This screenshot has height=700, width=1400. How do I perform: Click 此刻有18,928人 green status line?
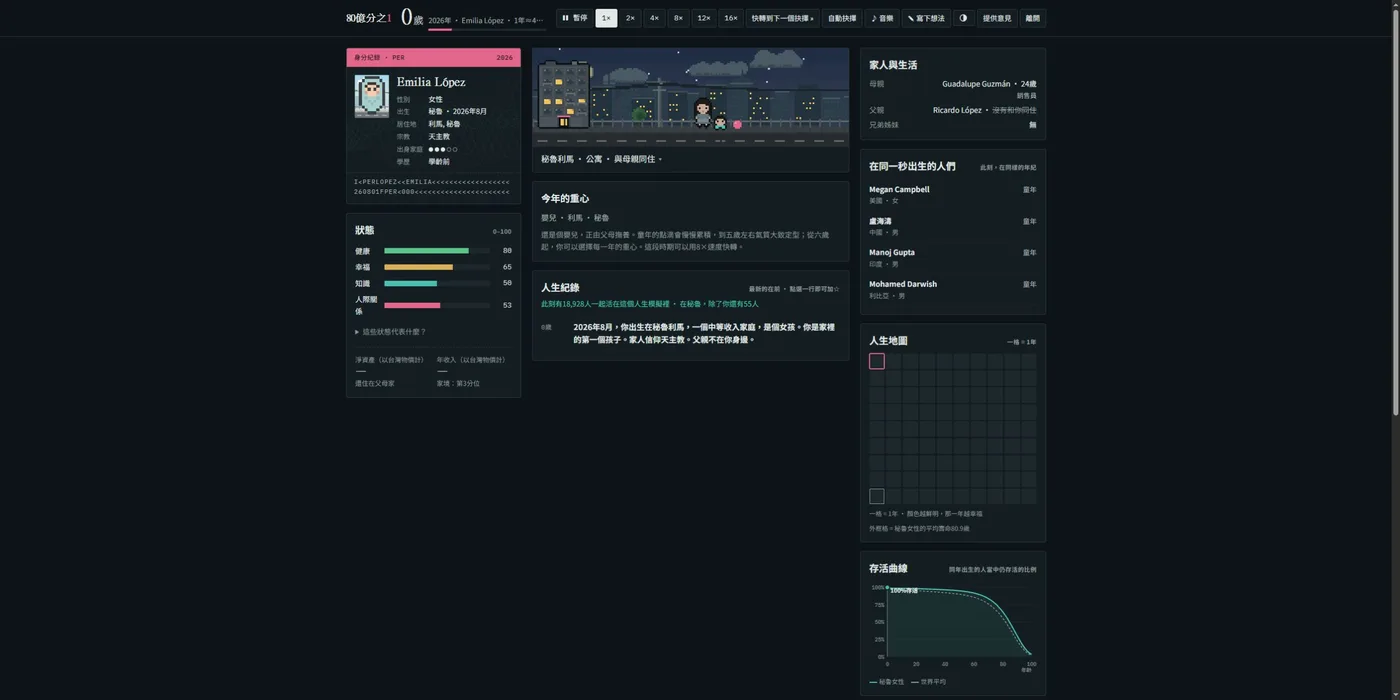pos(650,304)
